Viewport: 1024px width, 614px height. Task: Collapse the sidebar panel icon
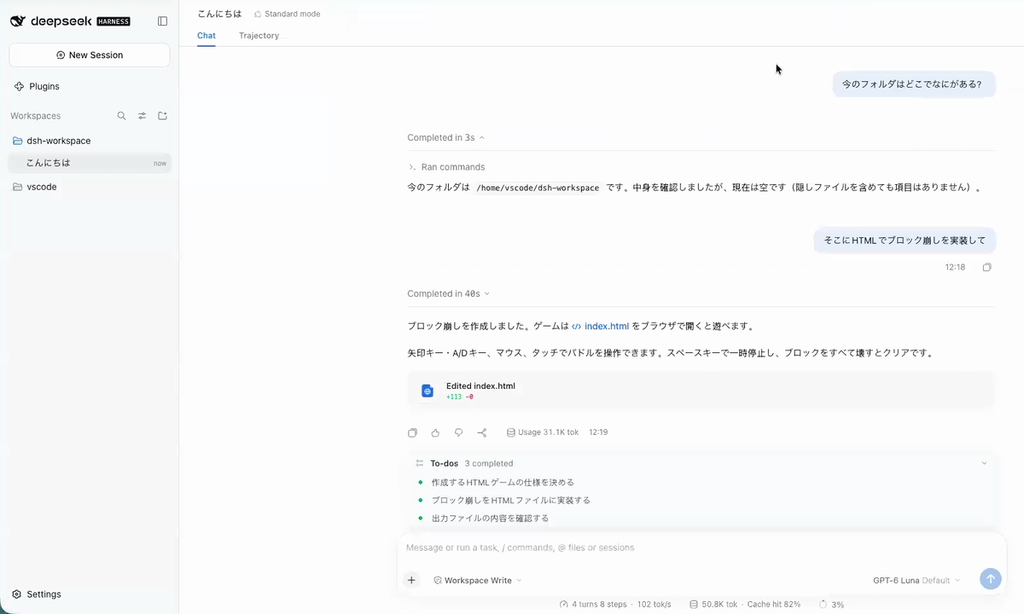[x=163, y=21]
